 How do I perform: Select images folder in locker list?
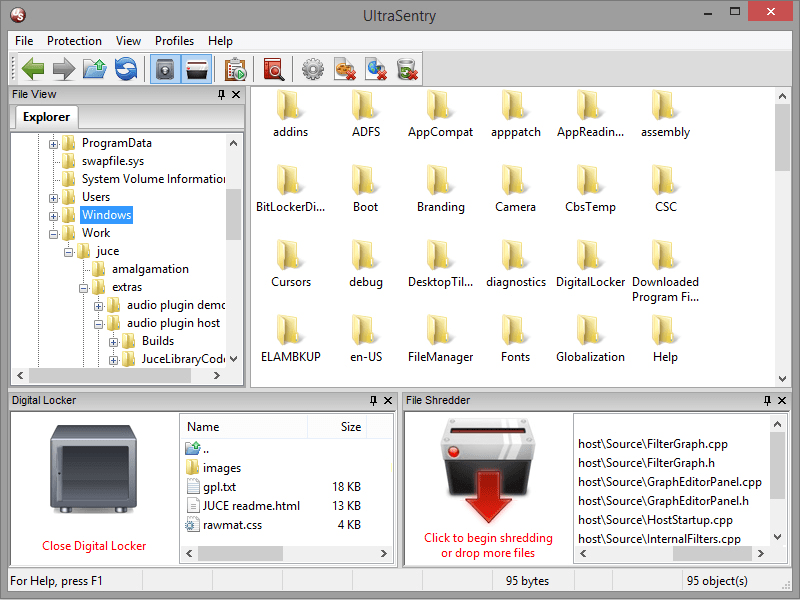[x=214, y=468]
